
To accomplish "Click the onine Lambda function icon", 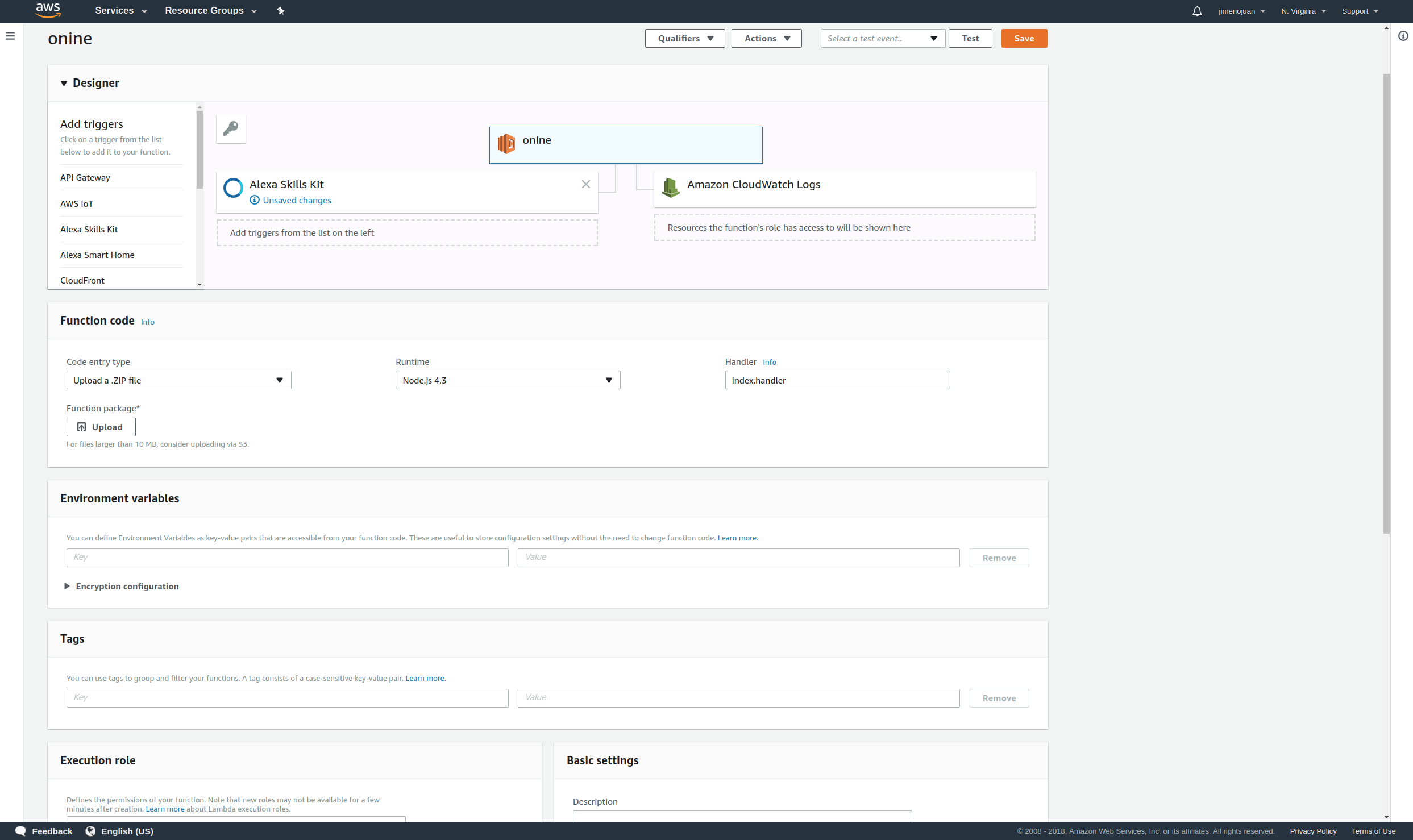I will (x=506, y=144).
